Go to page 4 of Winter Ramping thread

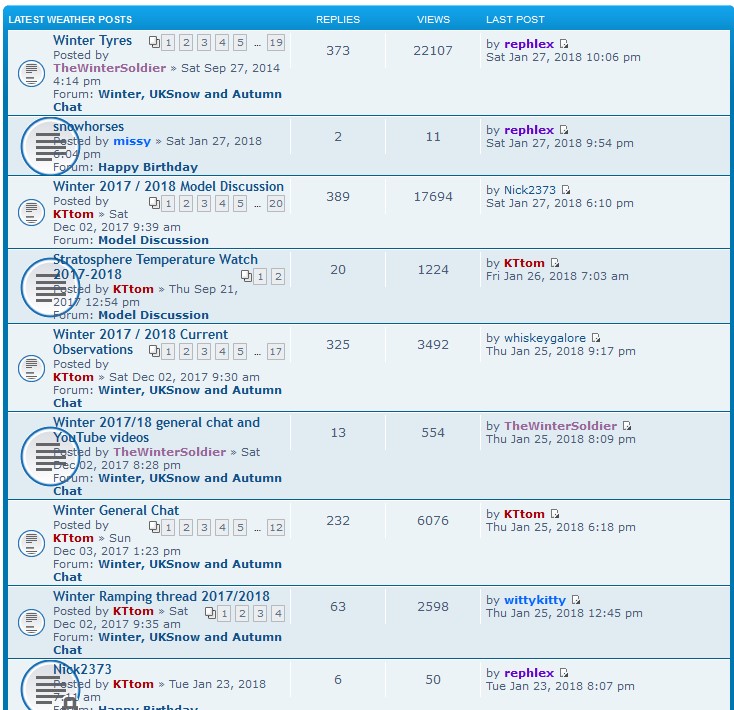tap(278, 614)
